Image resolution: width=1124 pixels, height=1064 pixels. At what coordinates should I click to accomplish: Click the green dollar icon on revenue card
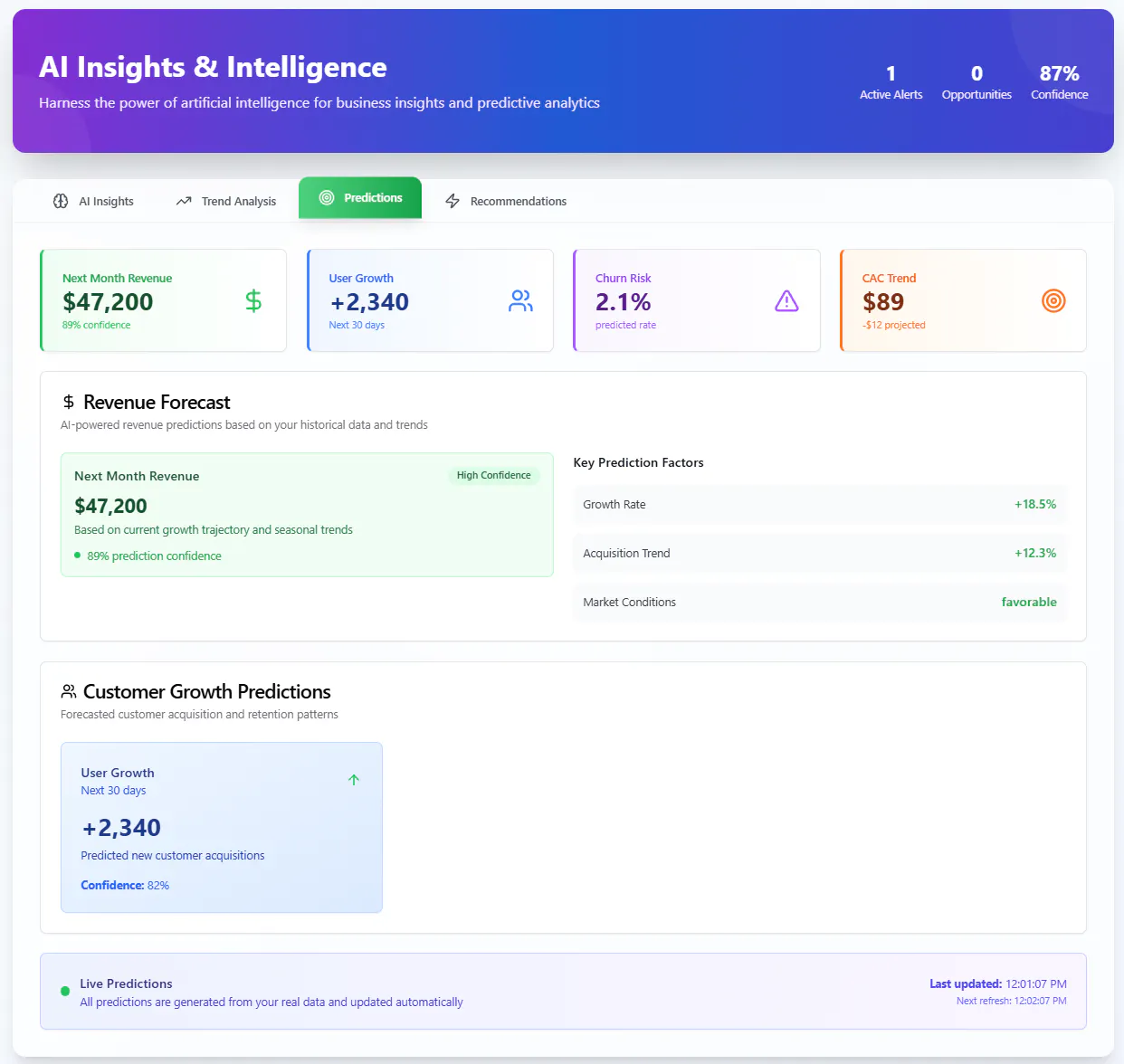253,300
